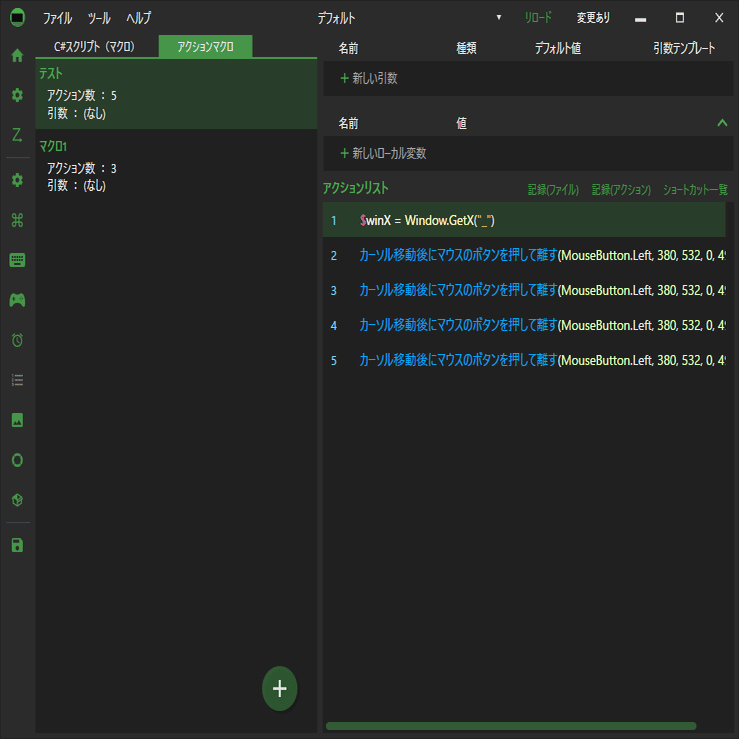739x739 pixels.
Task: Select the テスト macro in list
Action: [176, 94]
